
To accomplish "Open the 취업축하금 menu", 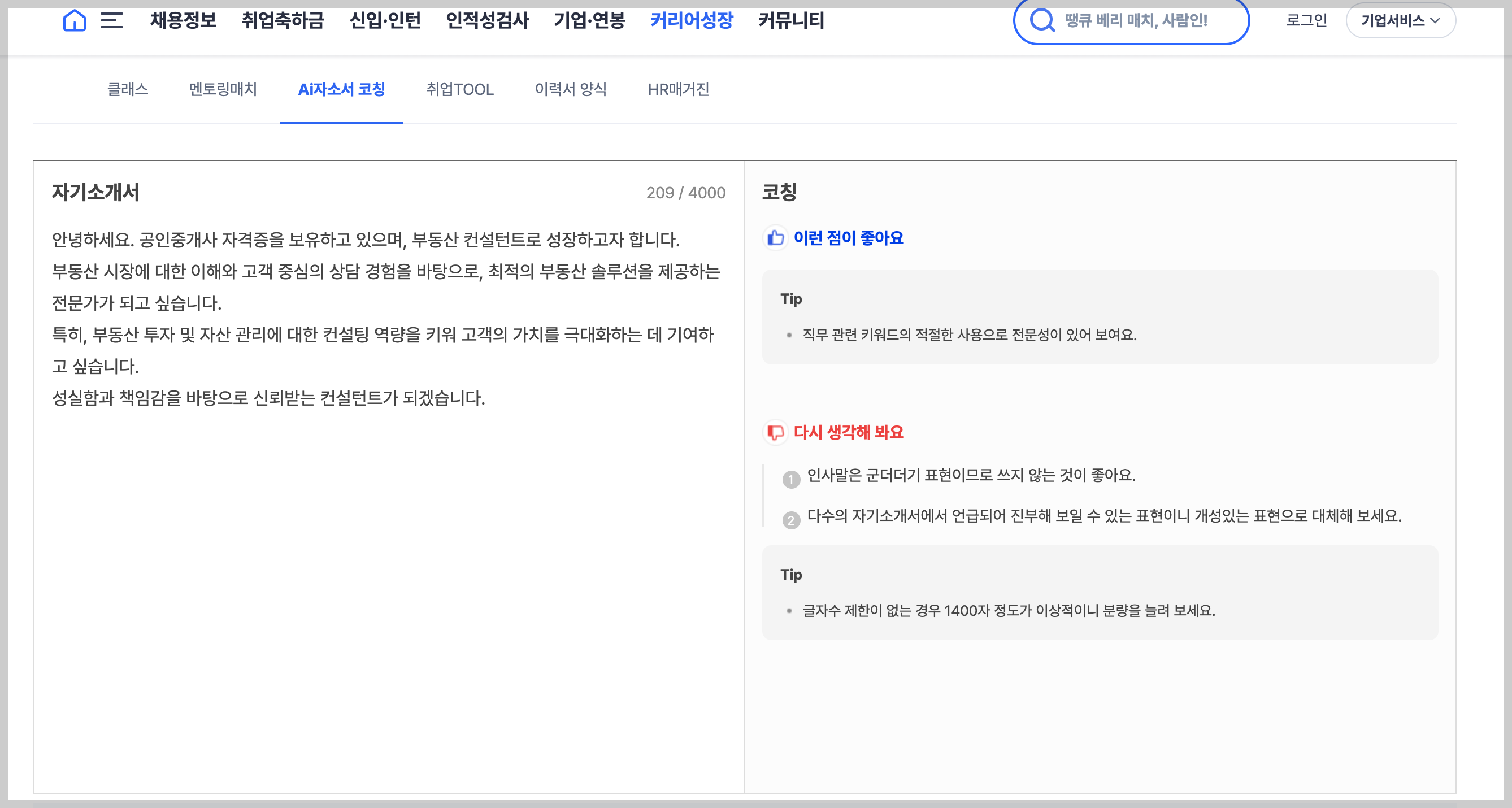I will [x=283, y=20].
